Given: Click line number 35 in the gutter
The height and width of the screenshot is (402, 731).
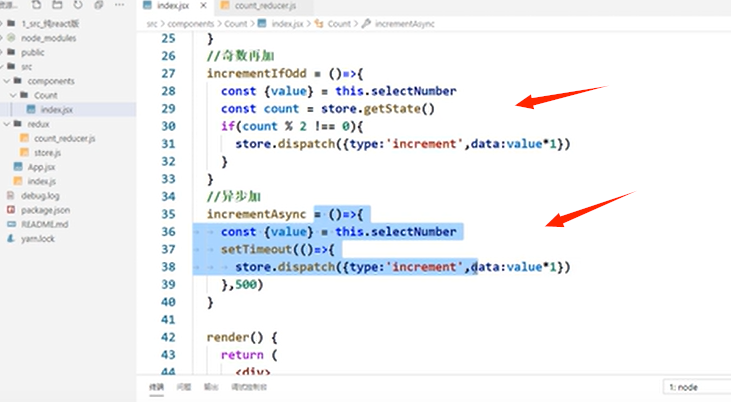Looking at the screenshot, I should coord(168,214).
